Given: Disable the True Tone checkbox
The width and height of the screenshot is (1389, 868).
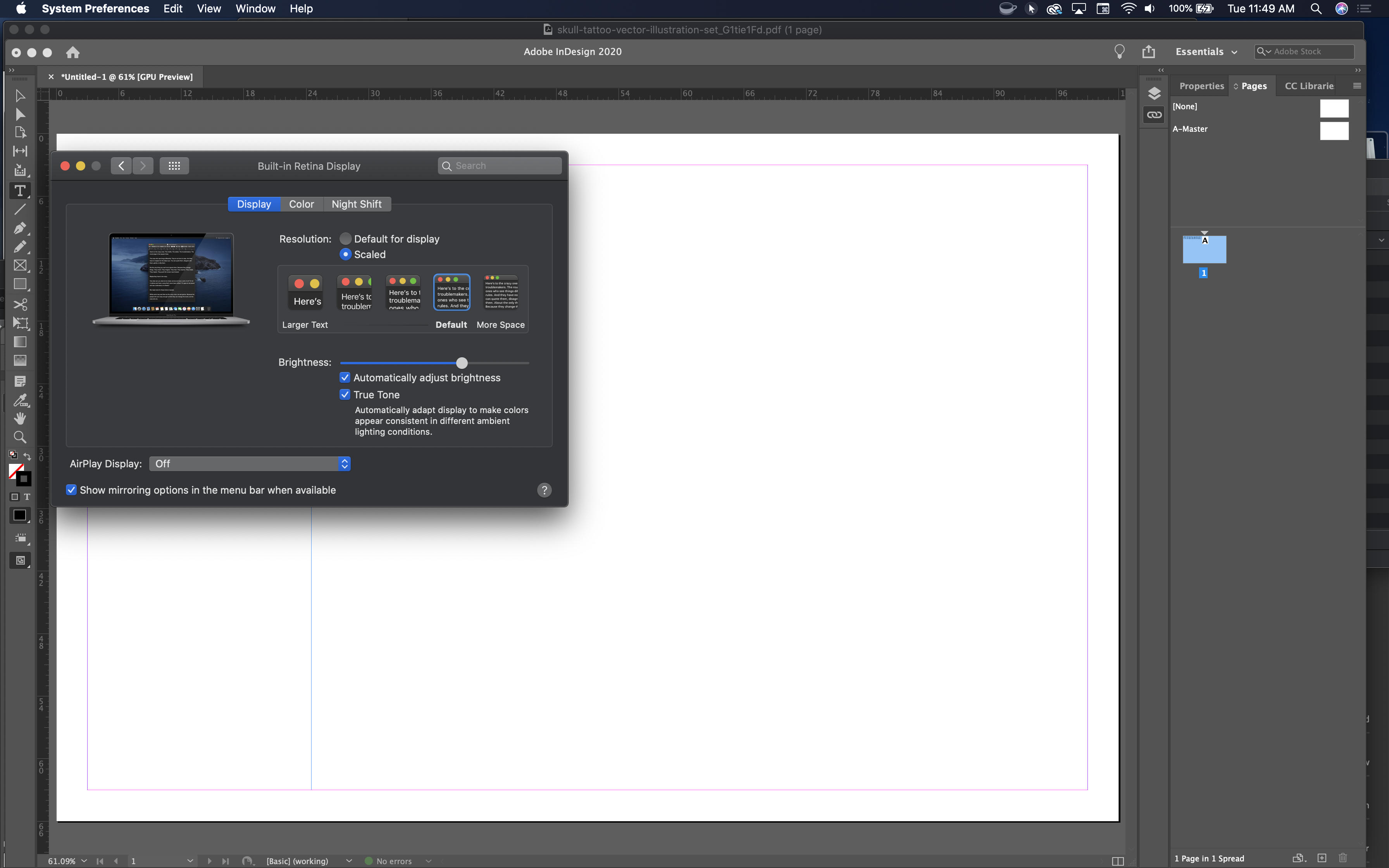Looking at the screenshot, I should coord(345,394).
